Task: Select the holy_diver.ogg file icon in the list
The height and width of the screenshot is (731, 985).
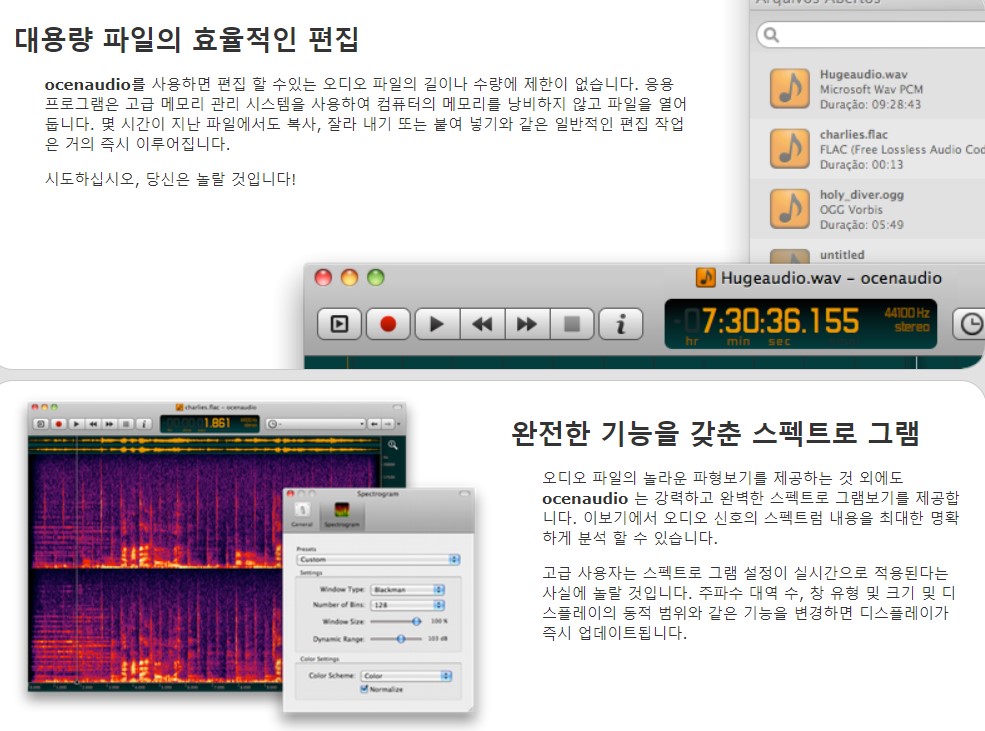Action: pyautogui.click(x=790, y=209)
